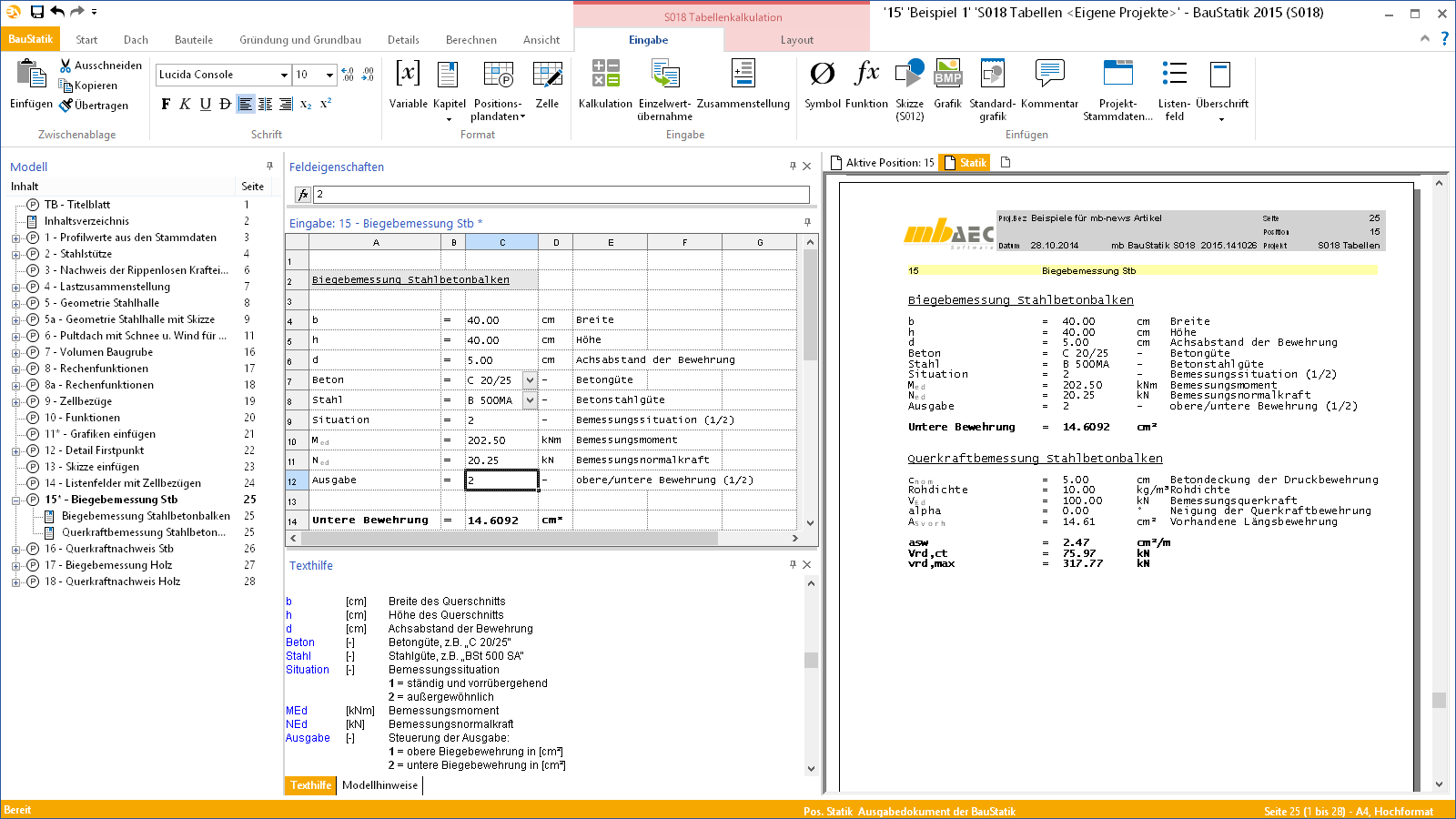Click the formula input field
Image resolution: width=1456 pixels, height=819 pixels.
[x=561, y=195]
